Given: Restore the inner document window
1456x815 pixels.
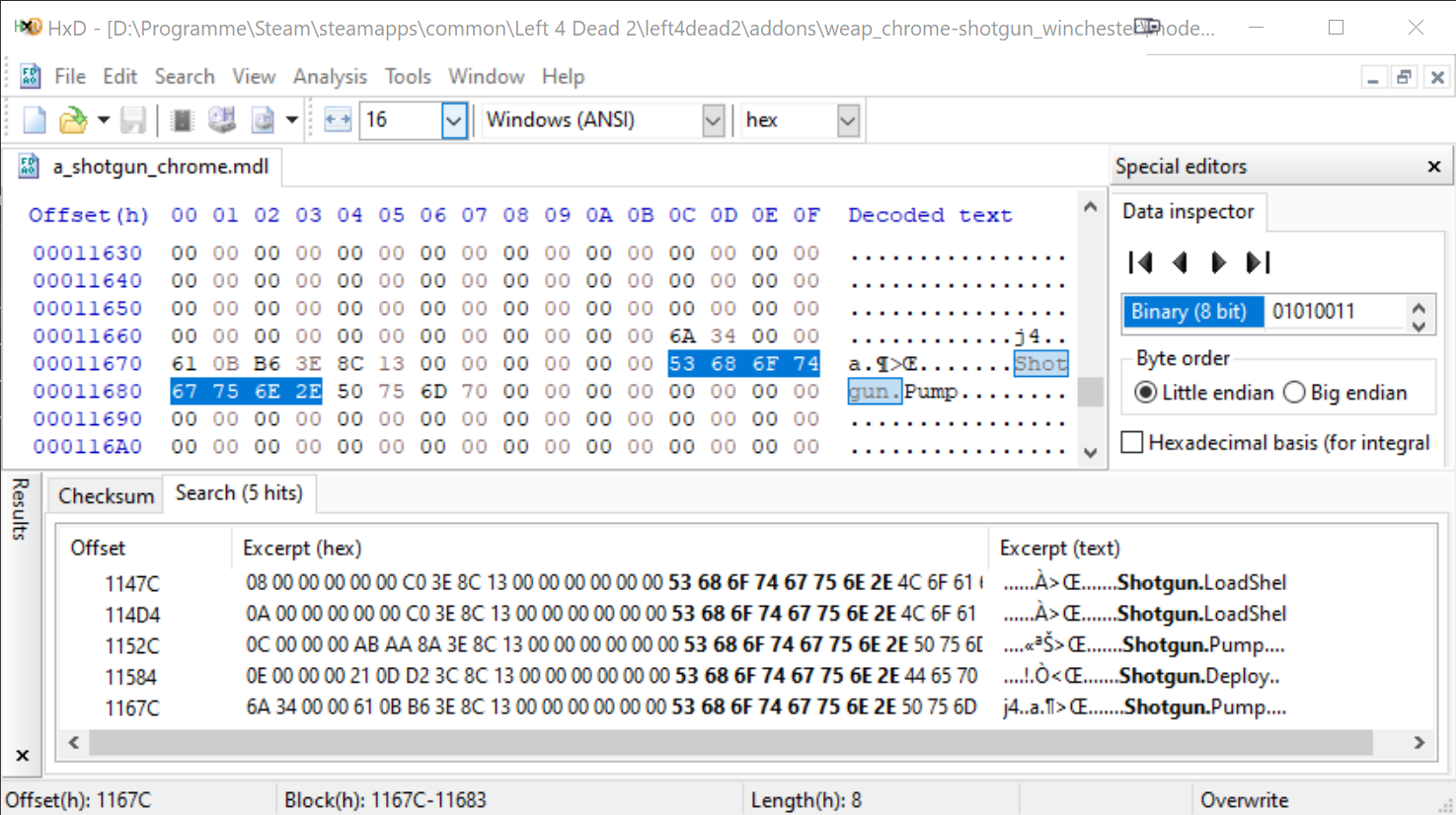Looking at the screenshot, I should 1405,77.
